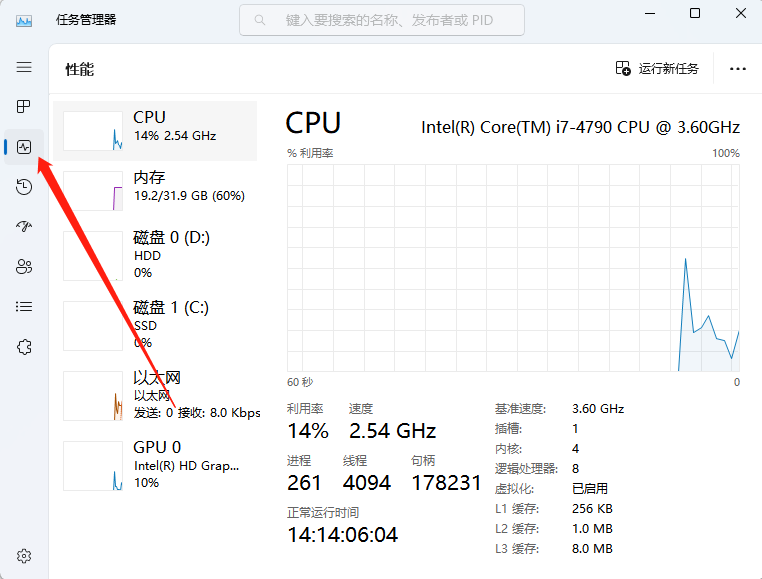Select the 磁盘 0 (D:) item
762x579 pixels.
155,256
